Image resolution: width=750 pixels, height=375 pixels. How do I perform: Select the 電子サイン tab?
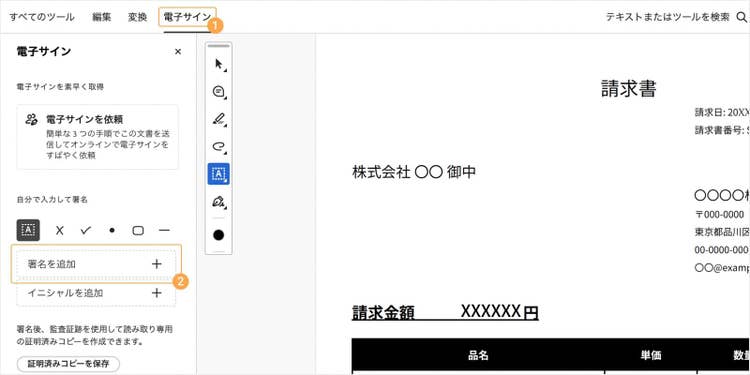coord(187,17)
